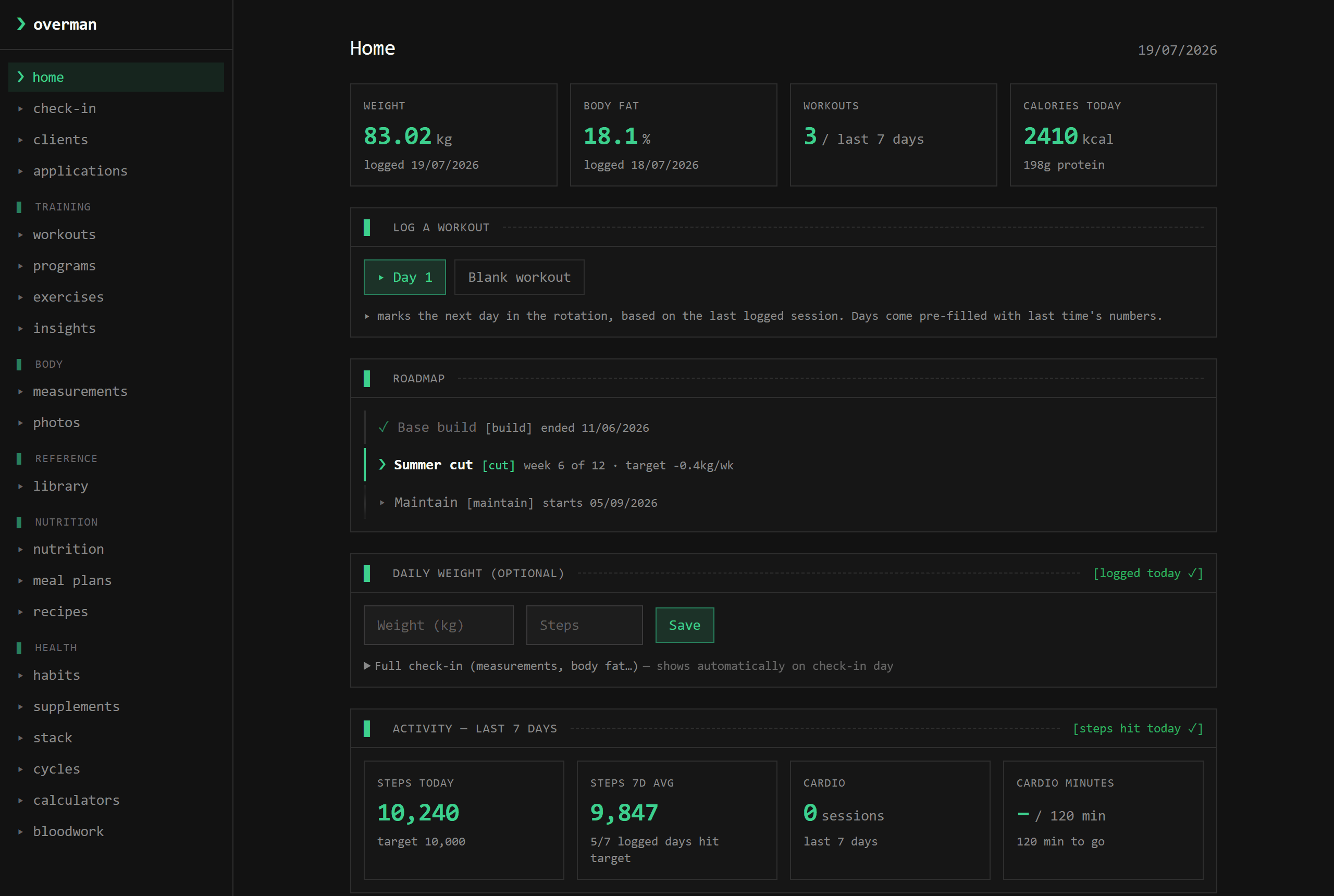The height and width of the screenshot is (896, 1334).
Task: Click the Steps 7D Avg 9,847 card
Action: click(677, 820)
